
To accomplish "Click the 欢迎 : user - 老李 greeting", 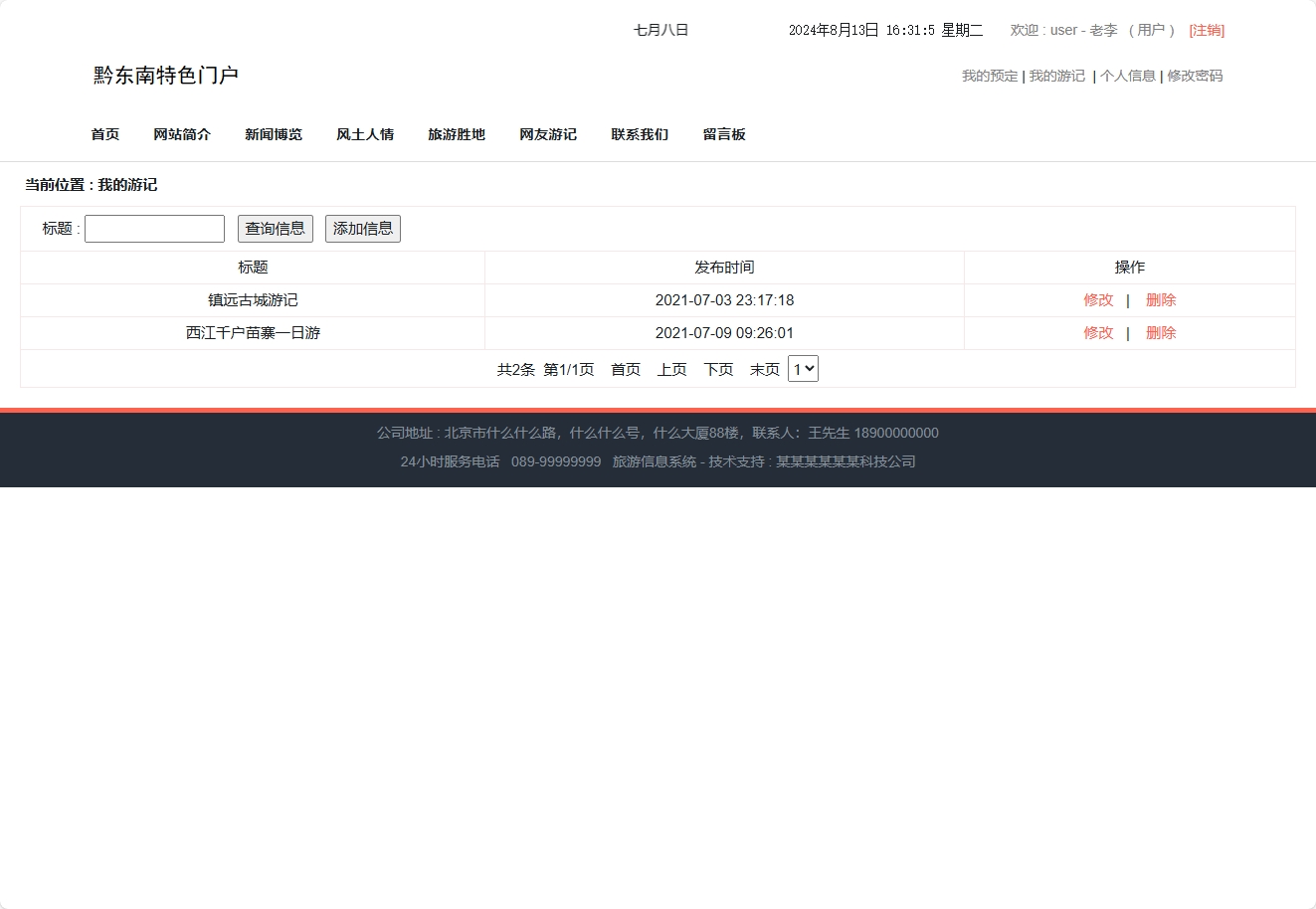I will pos(1063,30).
